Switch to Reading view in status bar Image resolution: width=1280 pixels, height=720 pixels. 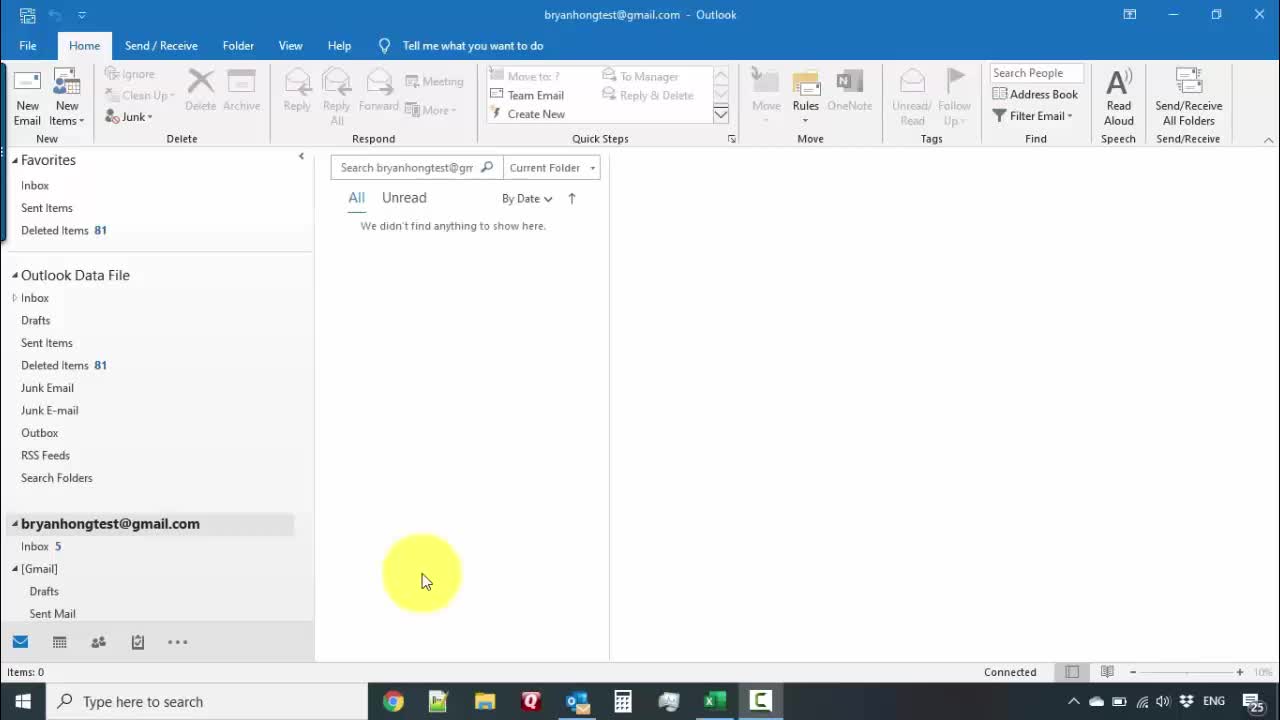pyautogui.click(x=1107, y=672)
